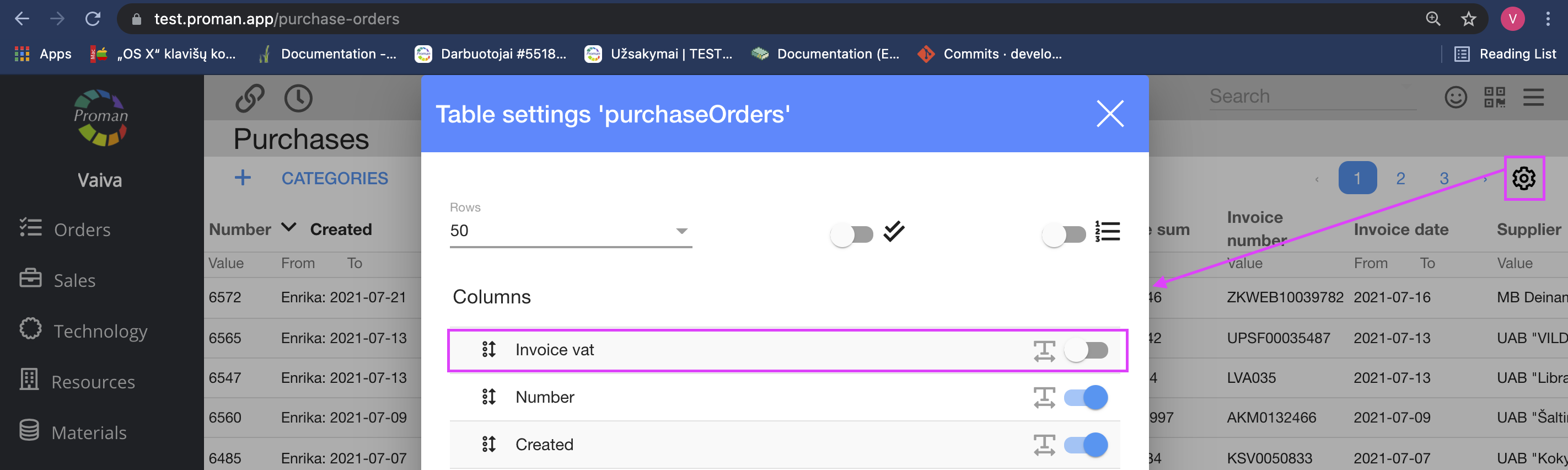Go to Materials in the sidebar

(x=89, y=432)
